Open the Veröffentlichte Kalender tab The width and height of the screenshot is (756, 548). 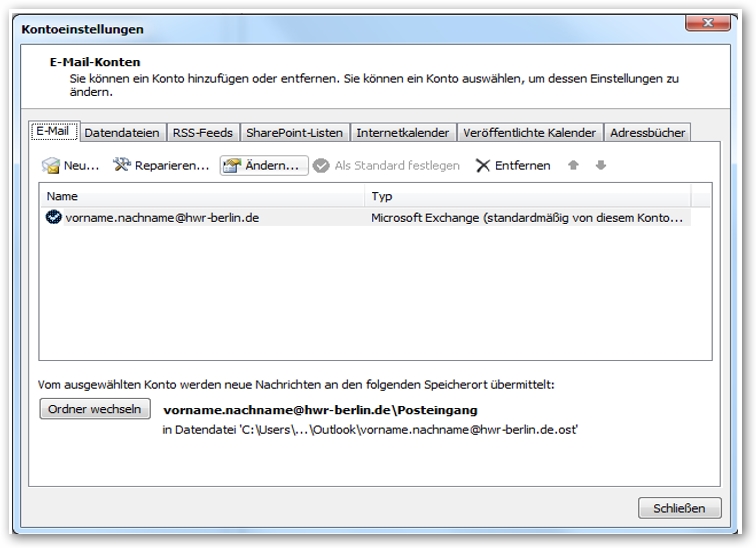coord(529,133)
